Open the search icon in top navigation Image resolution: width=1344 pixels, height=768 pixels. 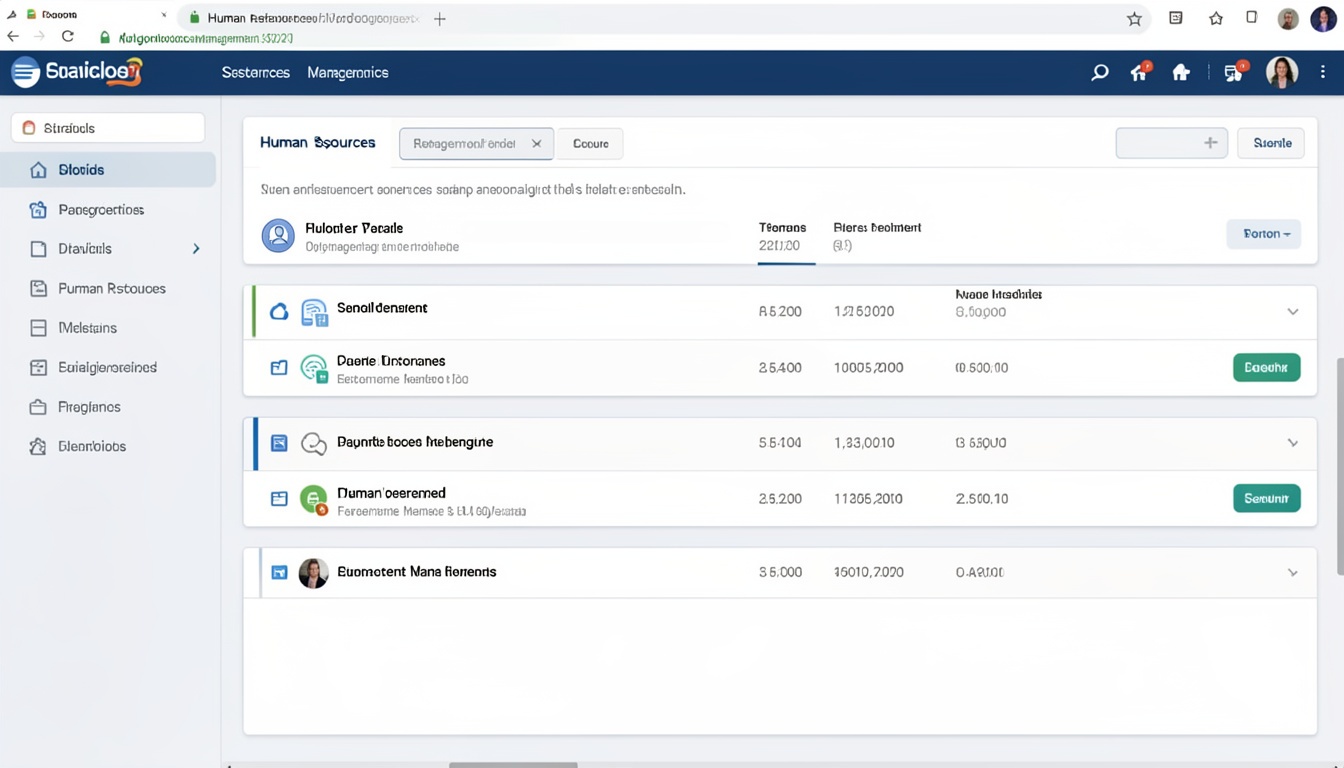coord(1099,72)
